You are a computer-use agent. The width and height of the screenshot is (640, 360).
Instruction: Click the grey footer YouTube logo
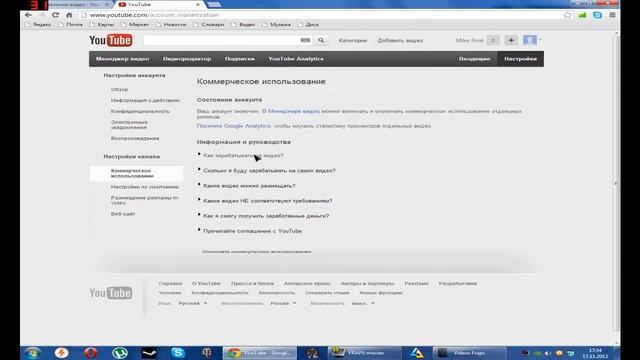pyautogui.click(x=111, y=293)
